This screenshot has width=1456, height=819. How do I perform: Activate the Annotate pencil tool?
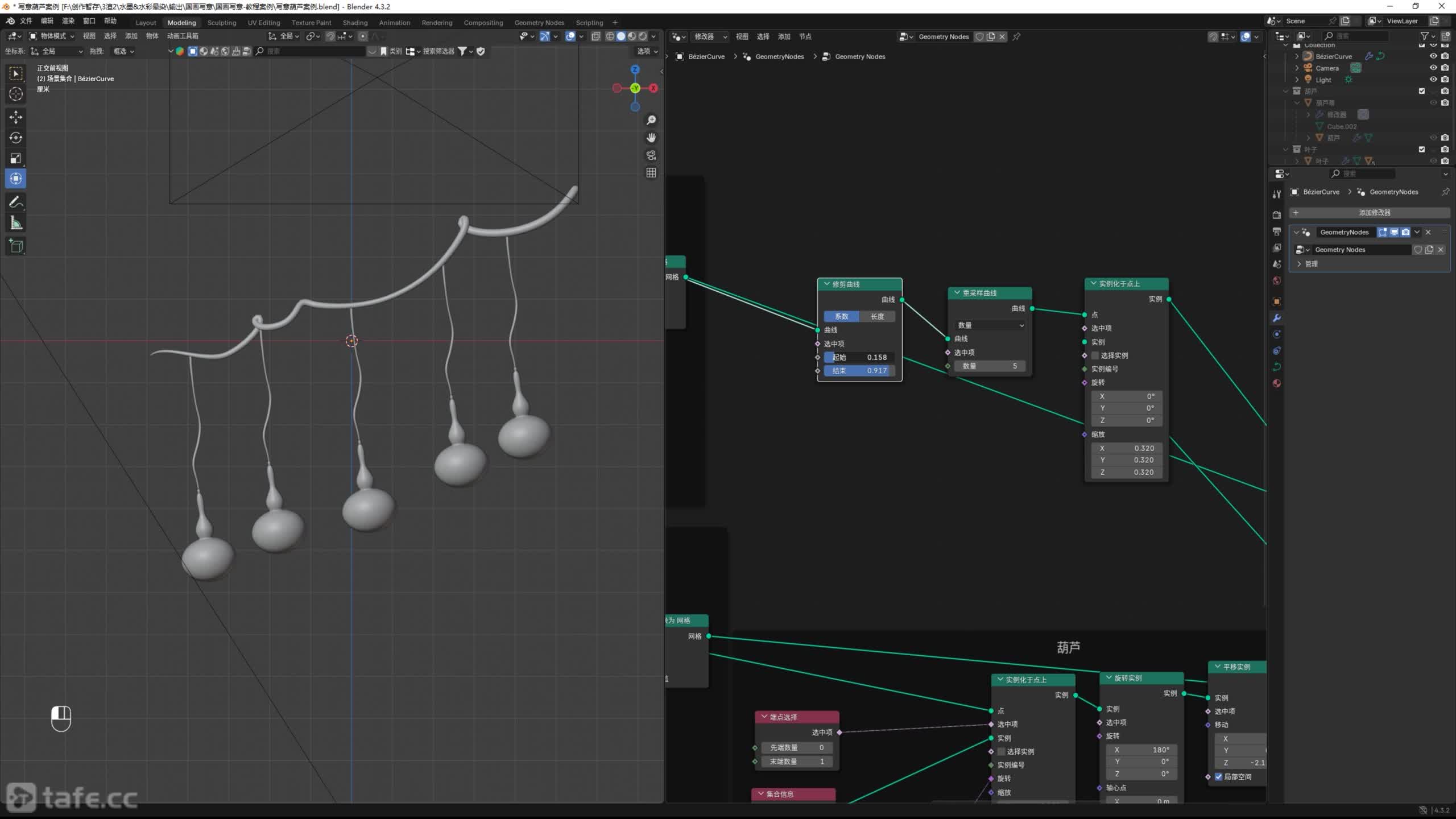coord(16,202)
